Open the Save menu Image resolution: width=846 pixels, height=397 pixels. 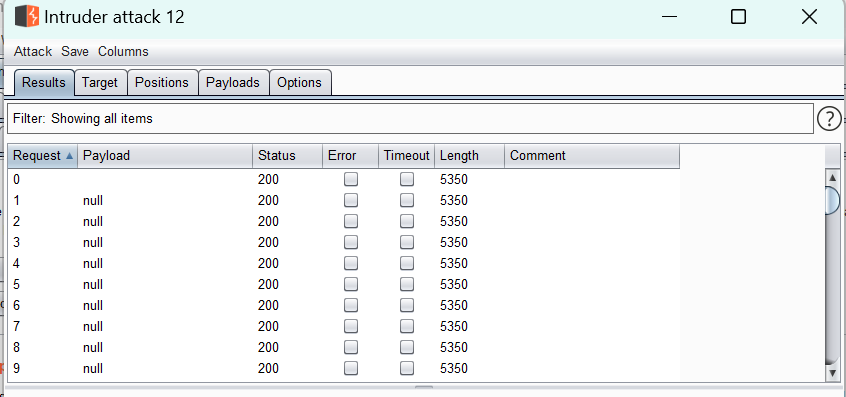tap(75, 52)
